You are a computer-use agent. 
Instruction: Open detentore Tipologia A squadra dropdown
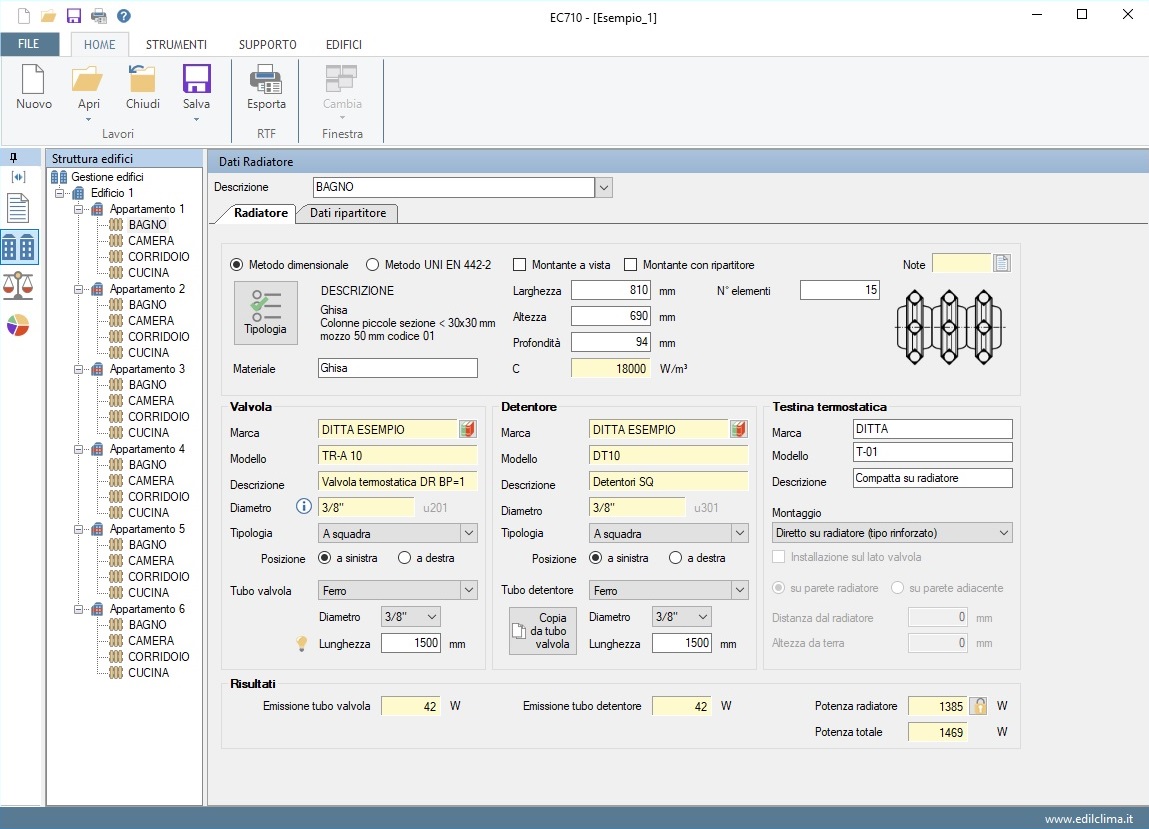pyautogui.click(x=740, y=533)
